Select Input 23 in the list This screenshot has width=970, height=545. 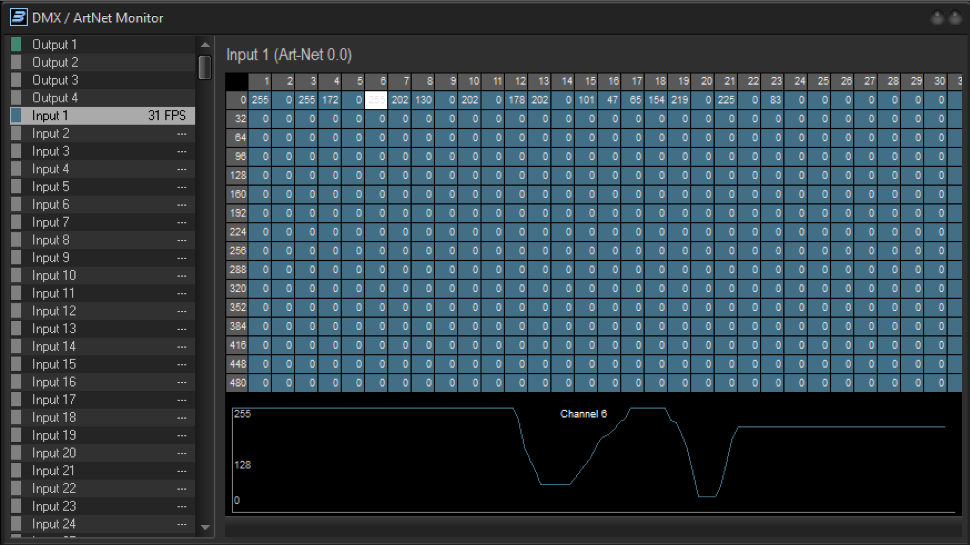103,507
